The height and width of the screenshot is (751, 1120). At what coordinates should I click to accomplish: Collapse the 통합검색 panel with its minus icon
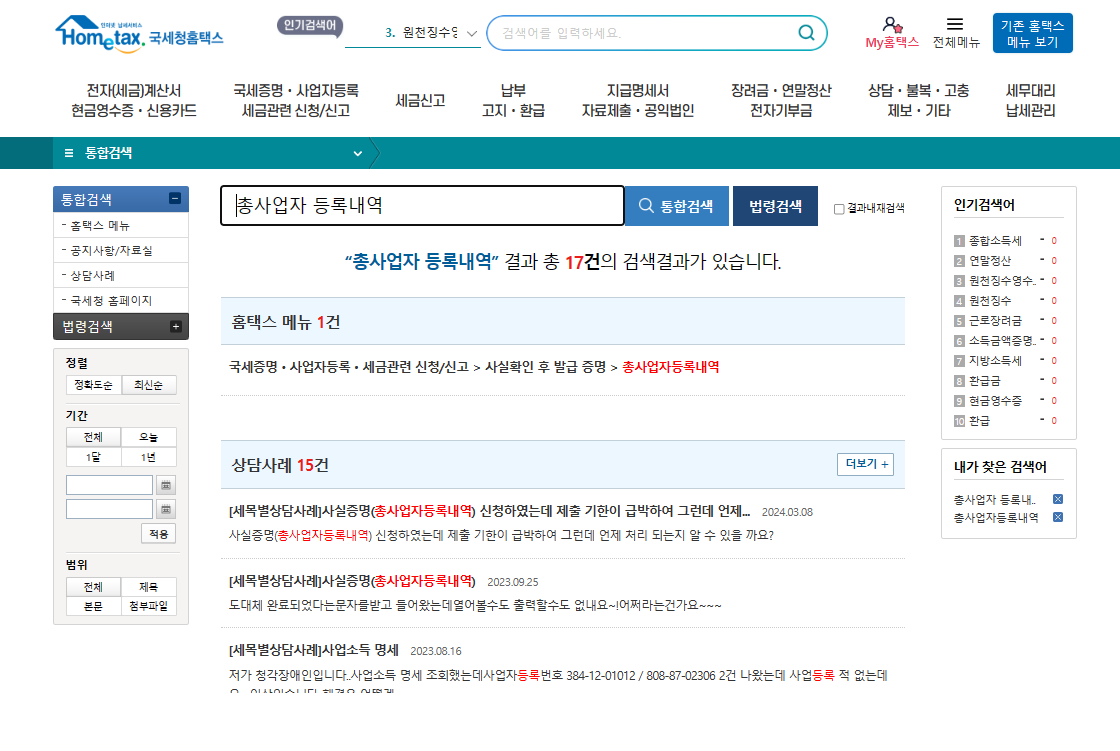click(178, 199)
